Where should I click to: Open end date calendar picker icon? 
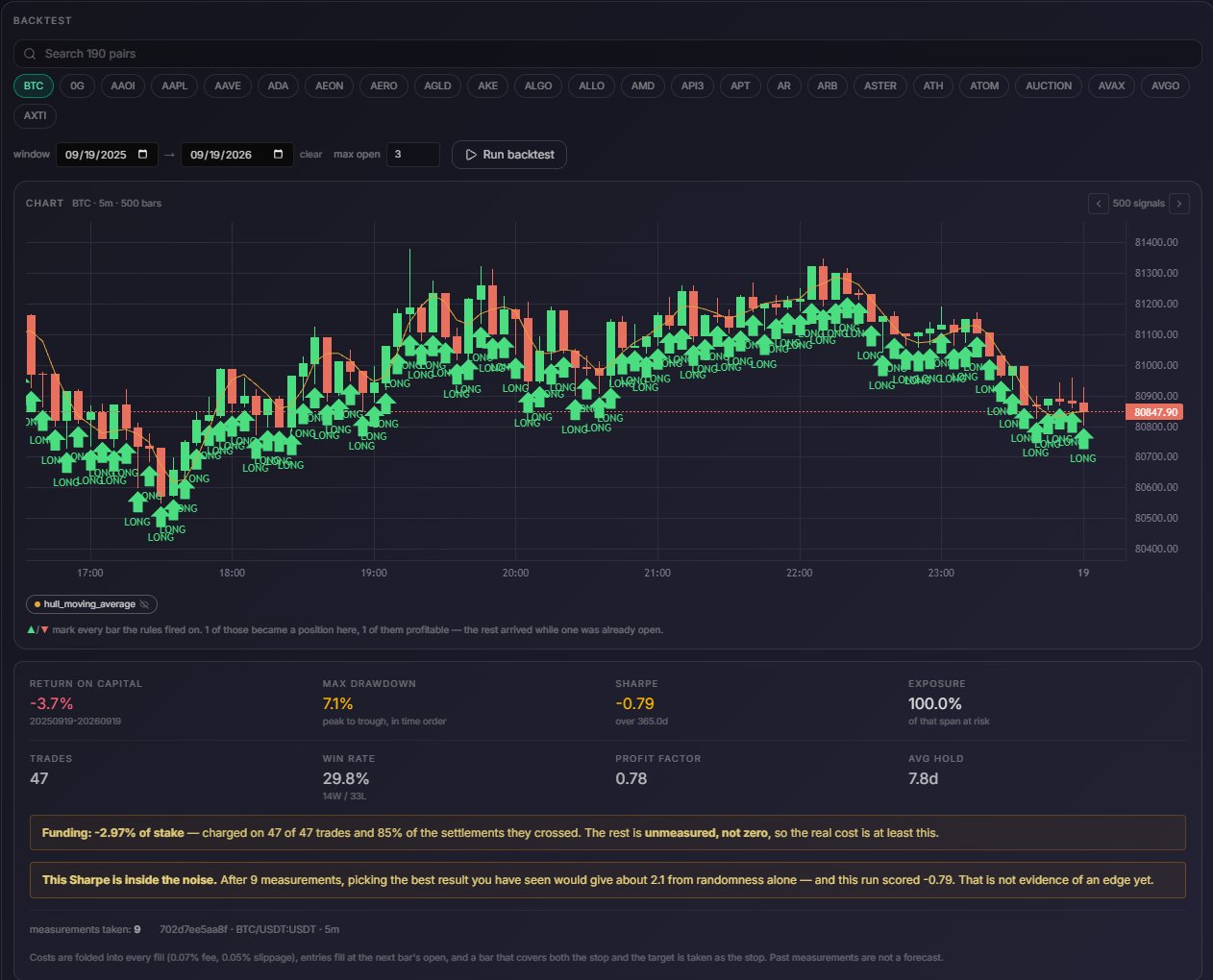(279, 154)
